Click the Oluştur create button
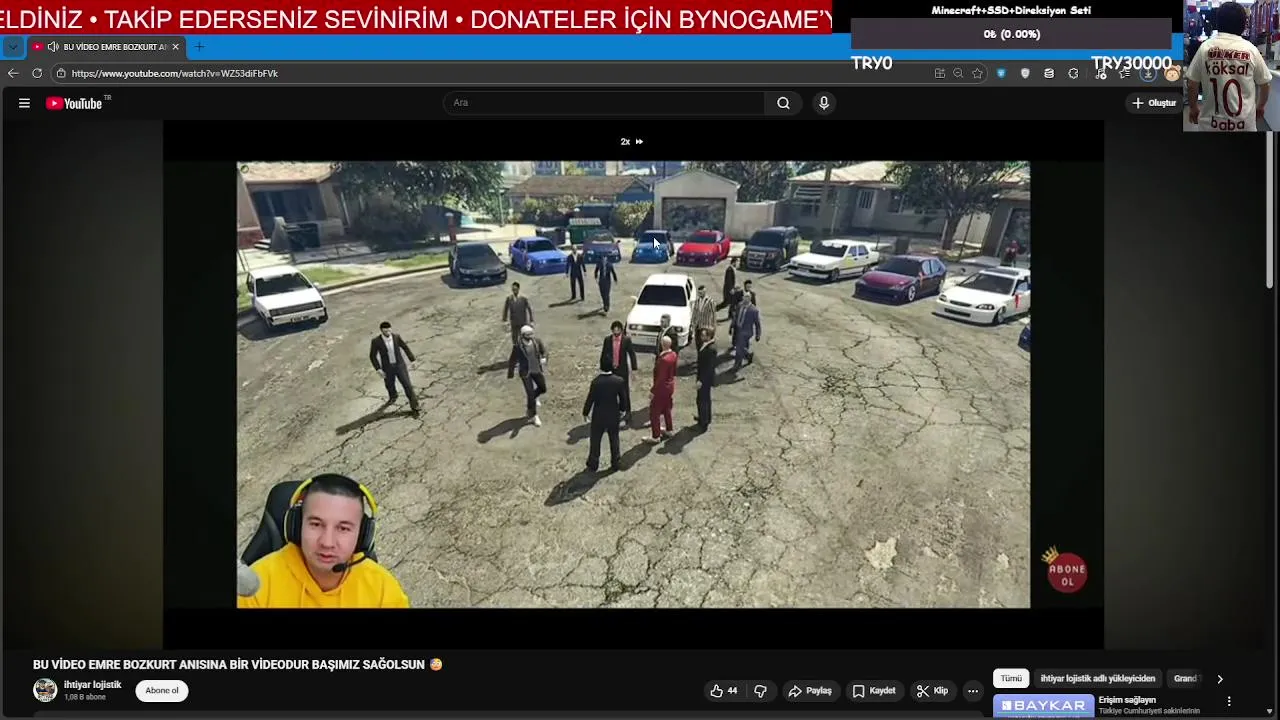This screenshot has height=720, width=1280. 1155,103
